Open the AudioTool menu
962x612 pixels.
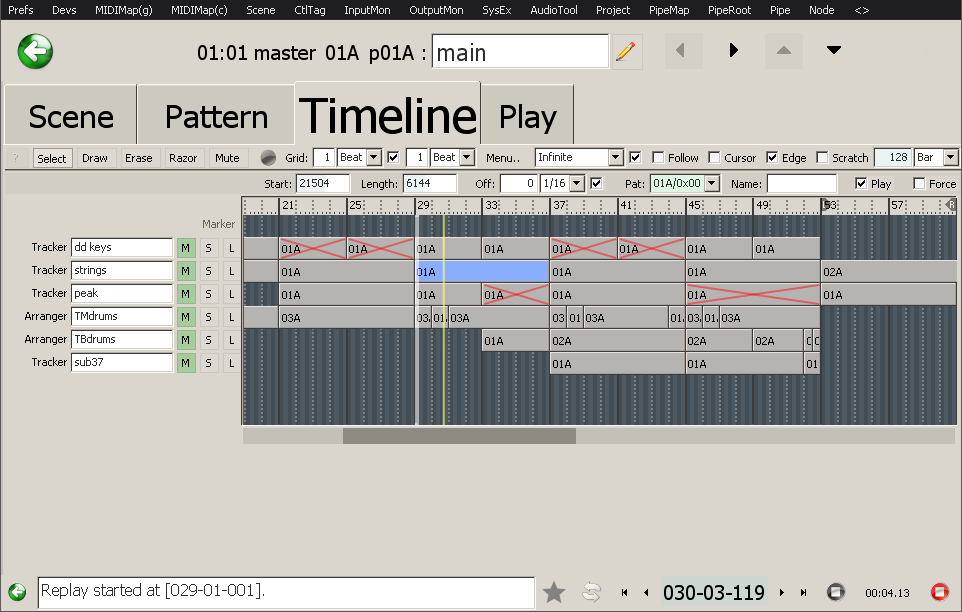coord(553,10)
